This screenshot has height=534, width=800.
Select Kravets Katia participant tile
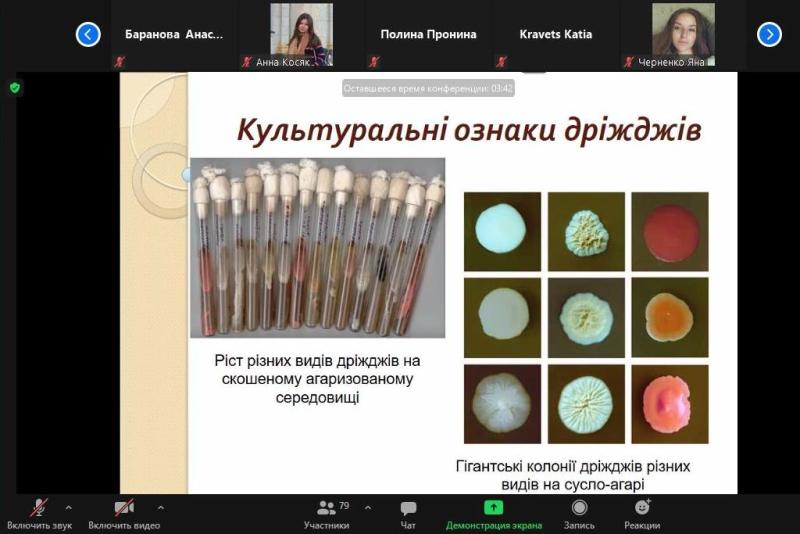coord(556,35)
